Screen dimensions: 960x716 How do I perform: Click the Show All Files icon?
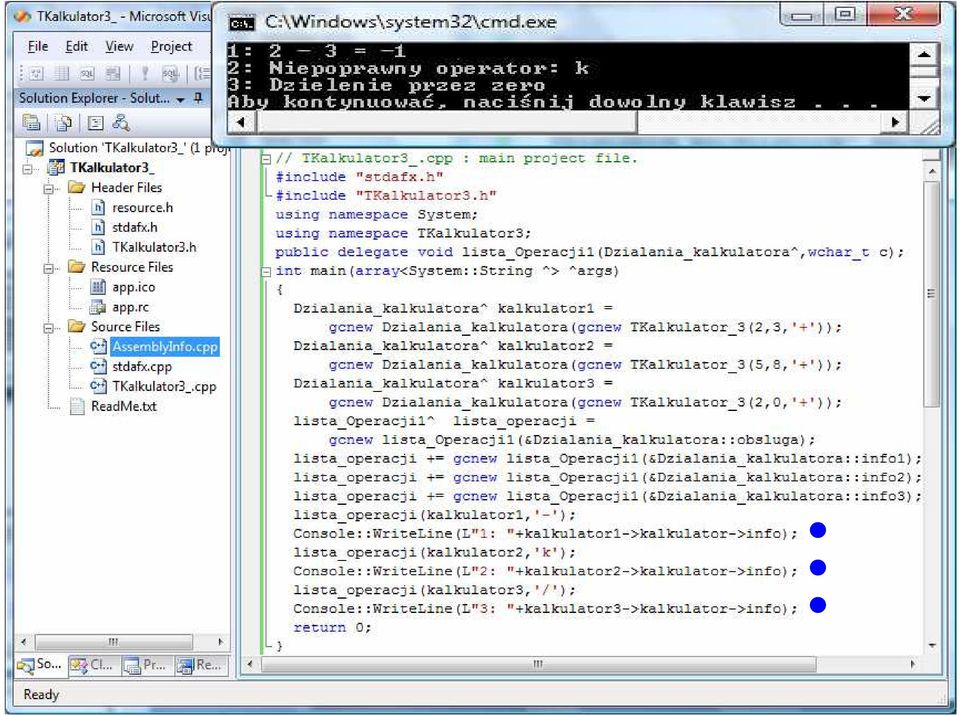(63, 123)
